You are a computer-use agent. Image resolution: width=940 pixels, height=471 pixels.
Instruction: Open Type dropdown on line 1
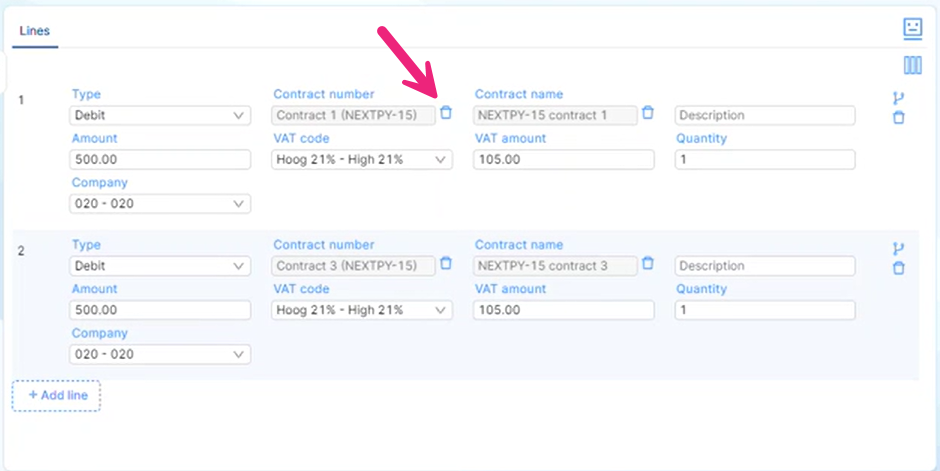pos(160,115)
